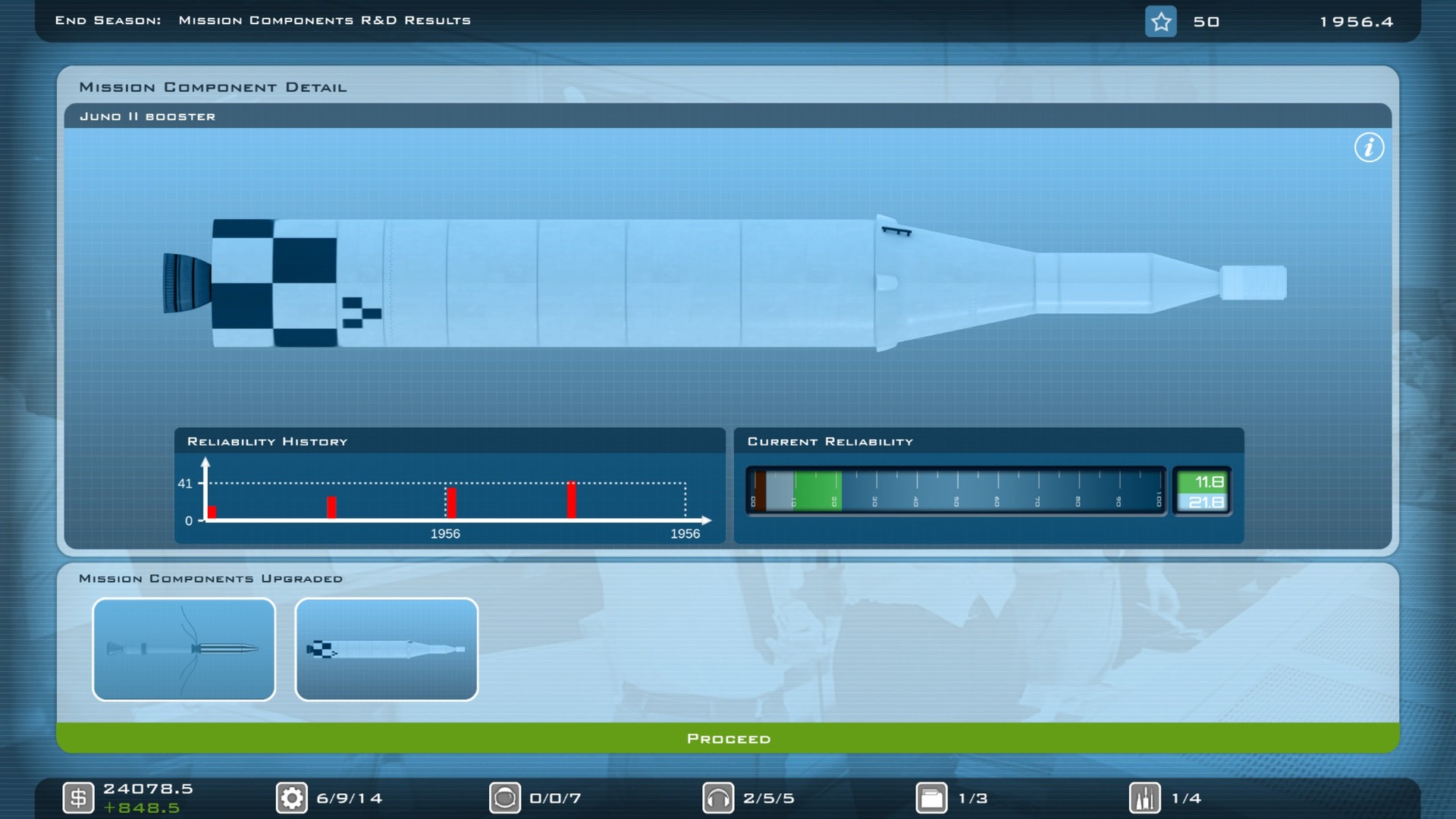This screenshot has width=1456, height=819.
Task: Click the astronauts circle icon showing 0/0/7
Action: pos(504,797)
